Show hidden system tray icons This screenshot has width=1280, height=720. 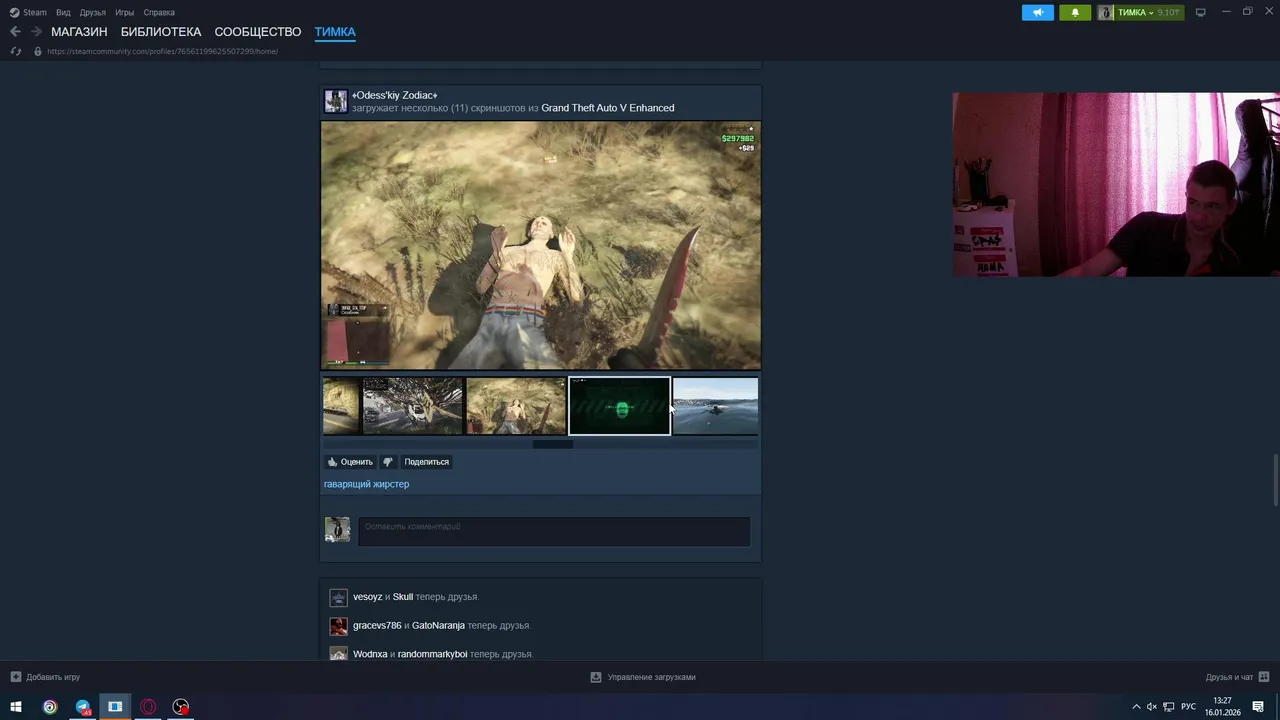(x=1136, y=707)
